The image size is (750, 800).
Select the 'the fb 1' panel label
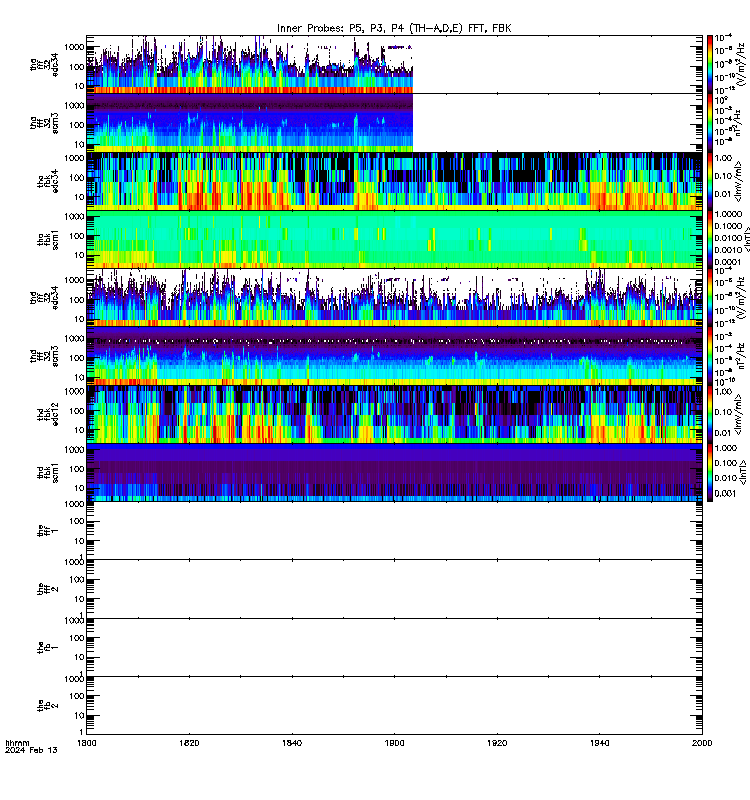(x=47, y=647)
